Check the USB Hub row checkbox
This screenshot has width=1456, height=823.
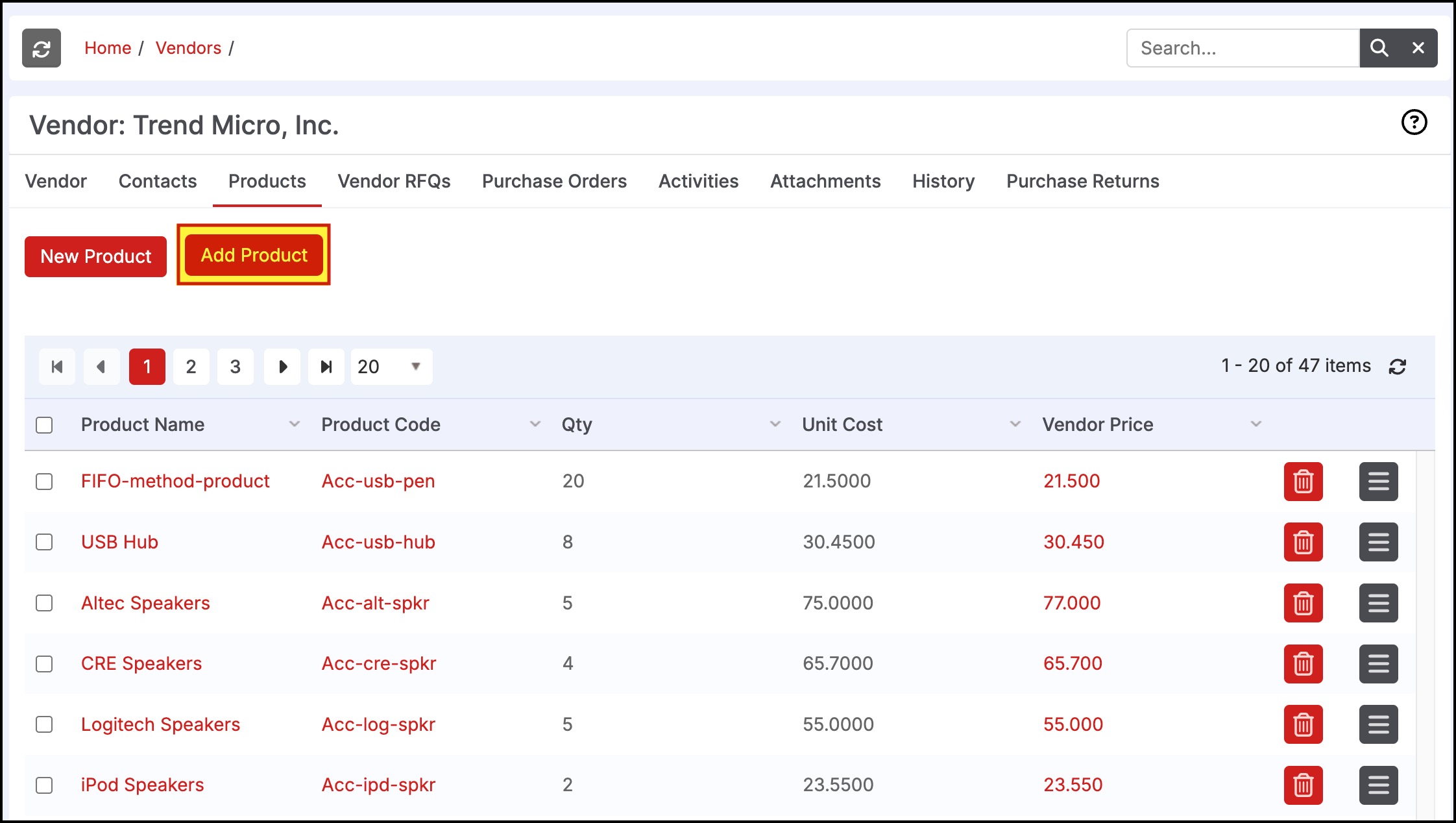(44, 542)
